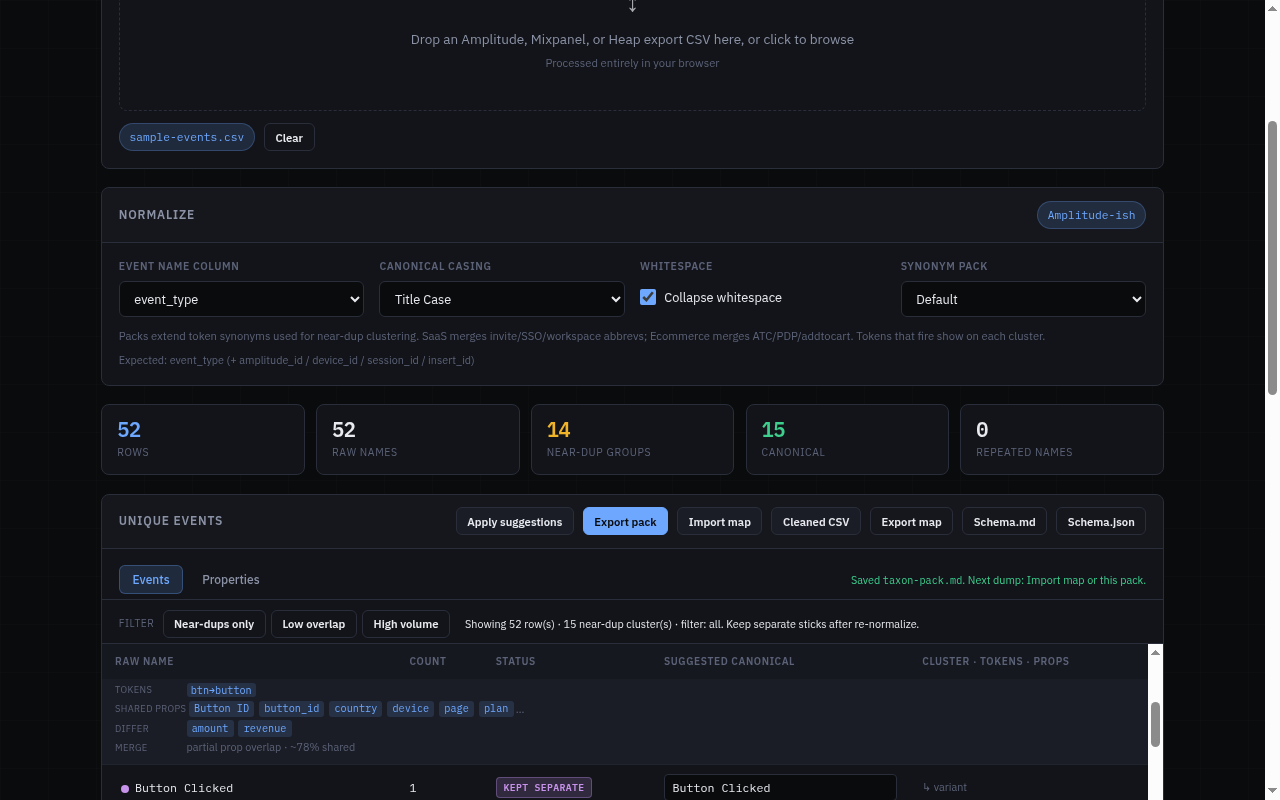Toggle the High volume filter

406,624
